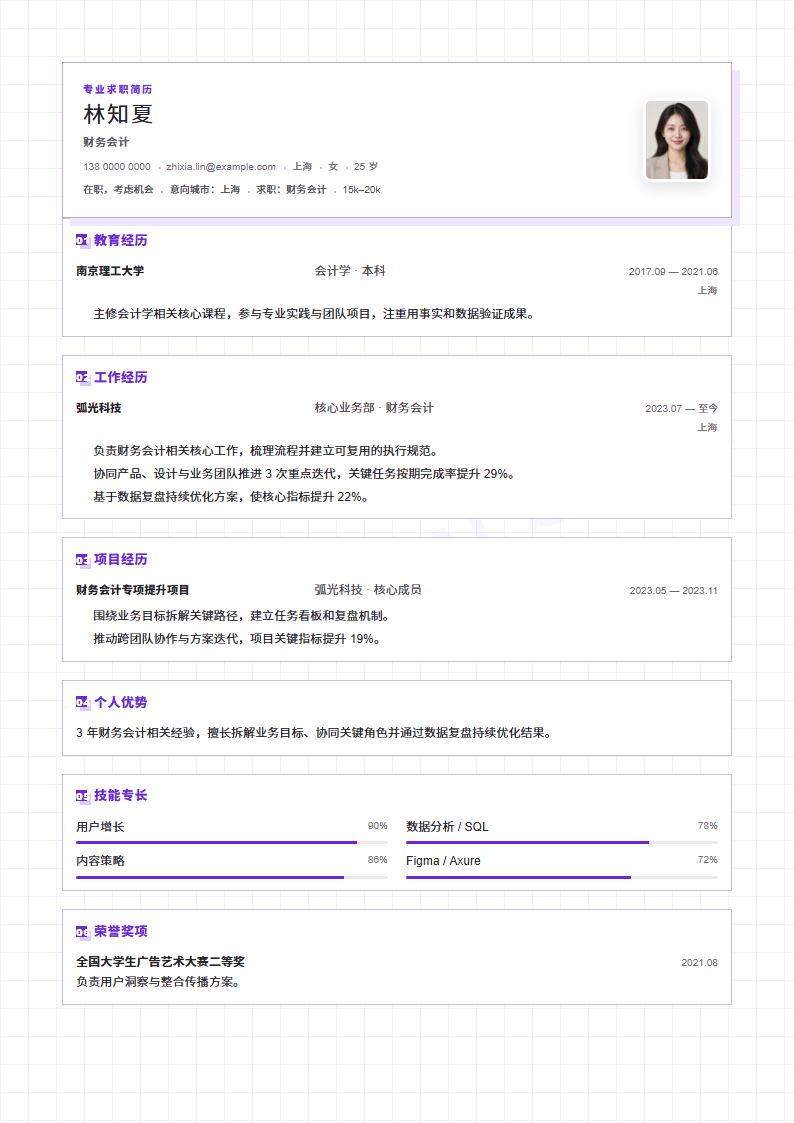
Task: Click the 意向城市：上海 text
Action: [205, 190]
